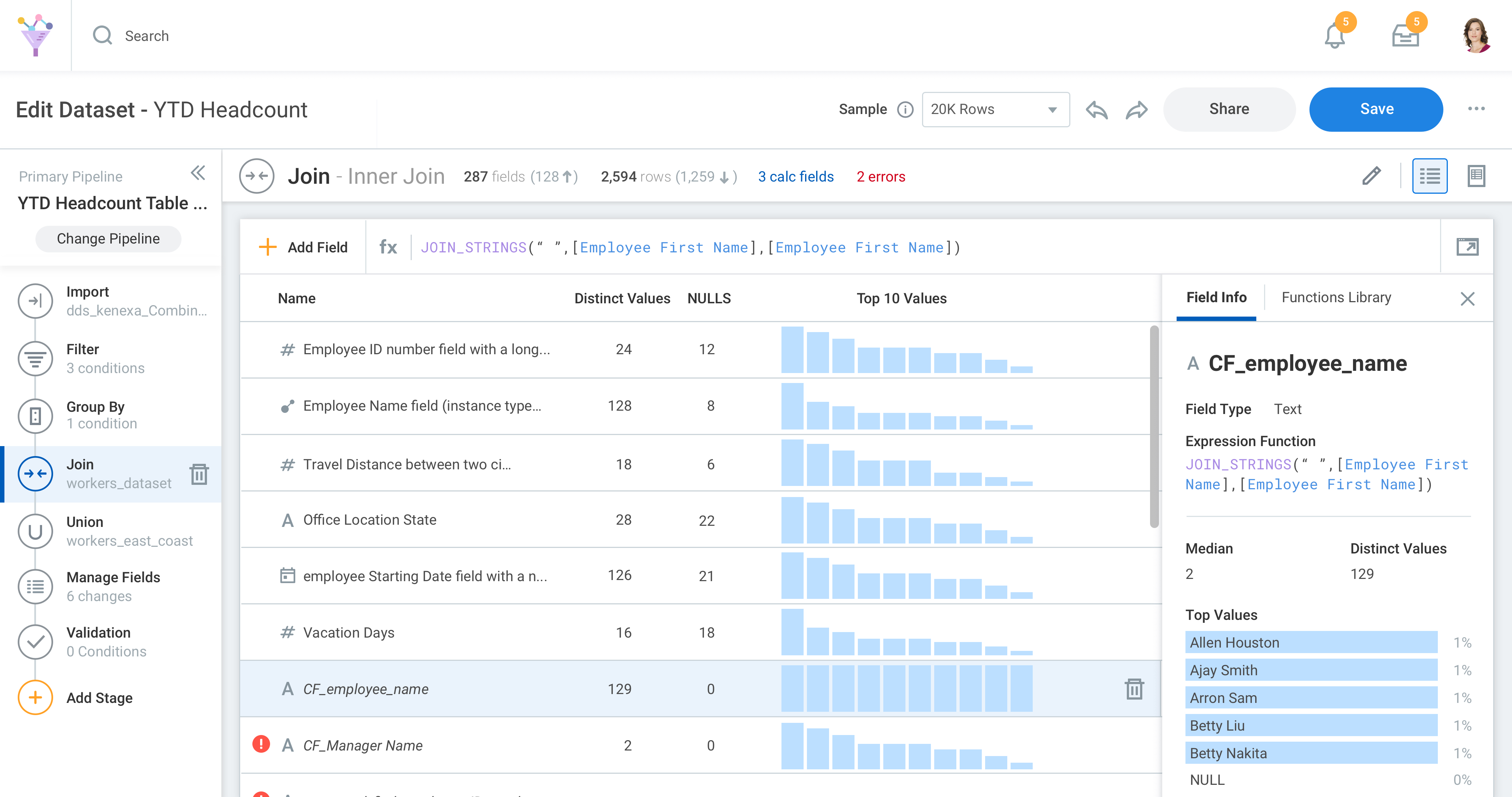Open the more options ellipsis menu

click(x=1476, y=109)
